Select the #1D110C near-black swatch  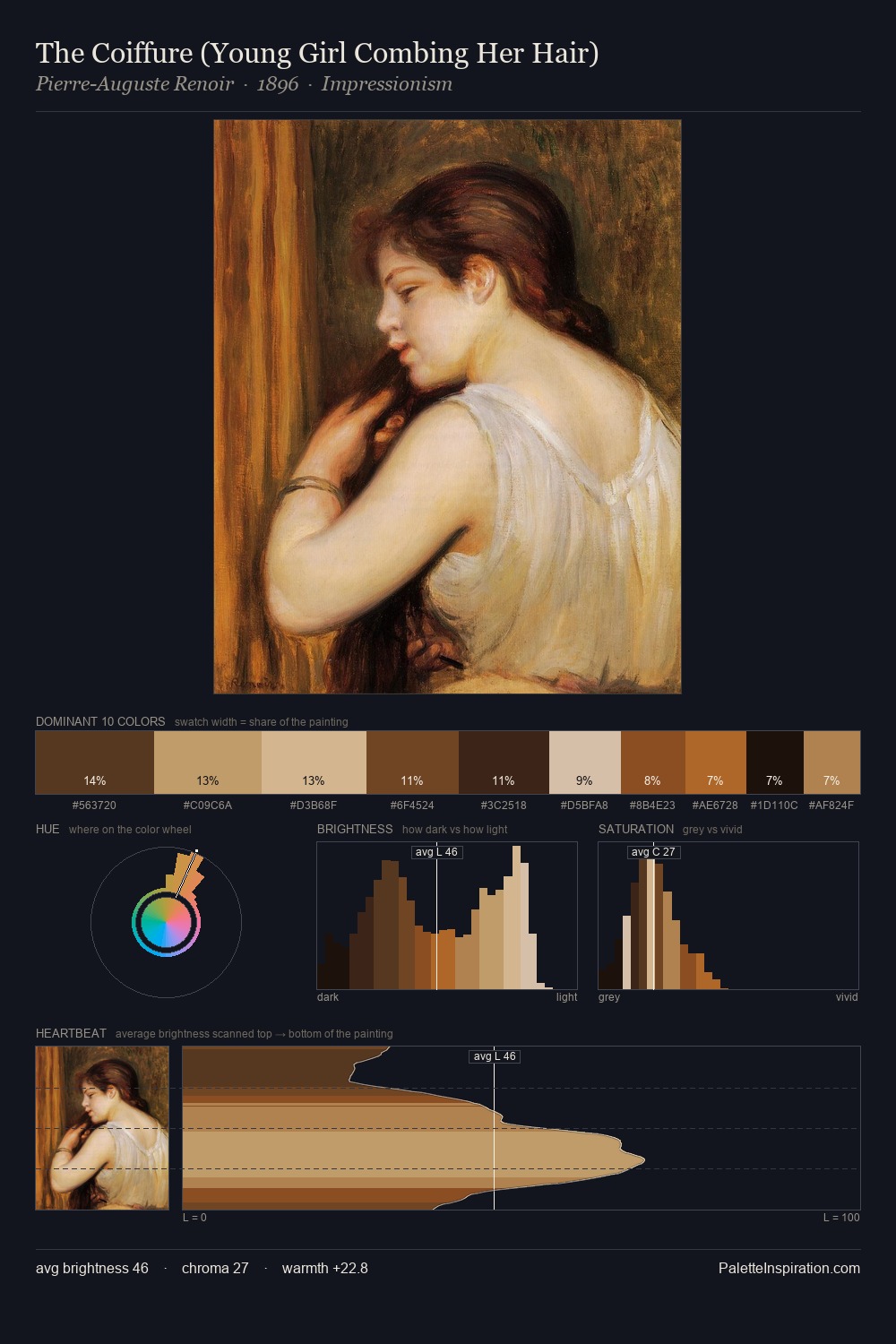click(774, 762)
